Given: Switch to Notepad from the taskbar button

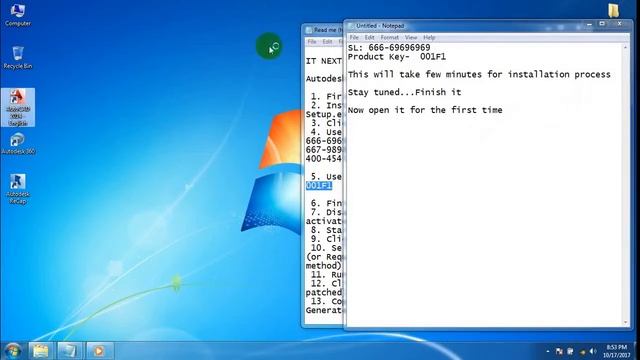Looking at the screenshot, I should [69, 351].
